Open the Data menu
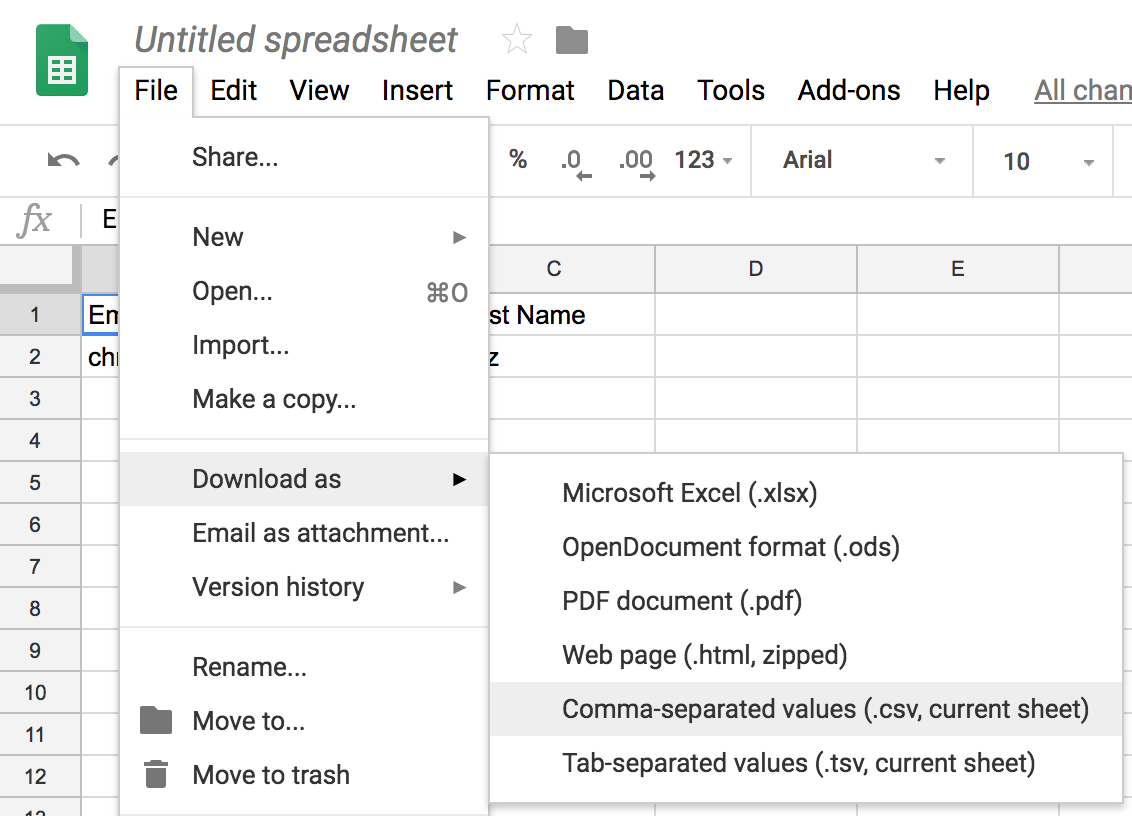1132x816 pixels. click(x=635, y=91)
